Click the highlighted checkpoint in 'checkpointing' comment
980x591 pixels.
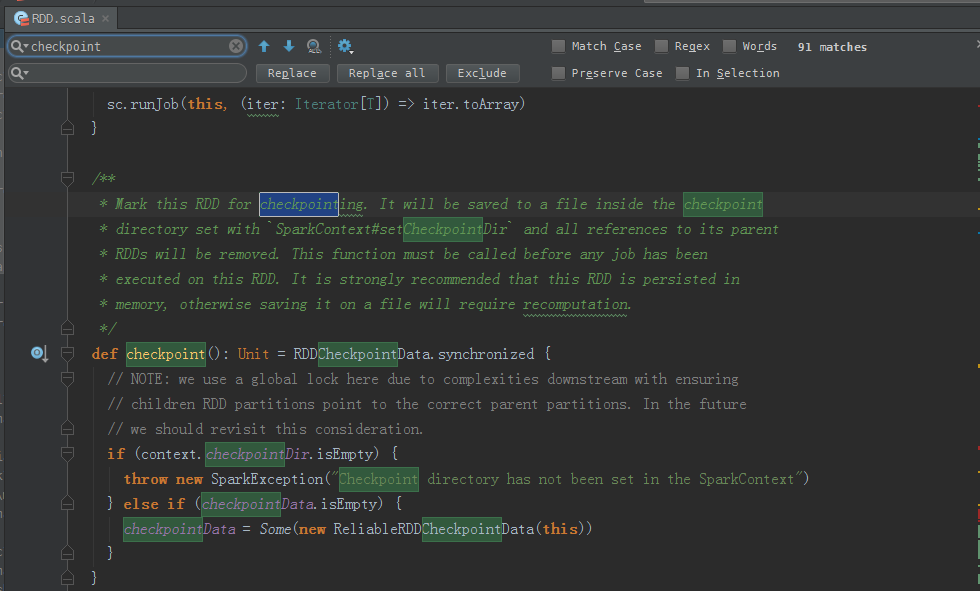(299, 204)
